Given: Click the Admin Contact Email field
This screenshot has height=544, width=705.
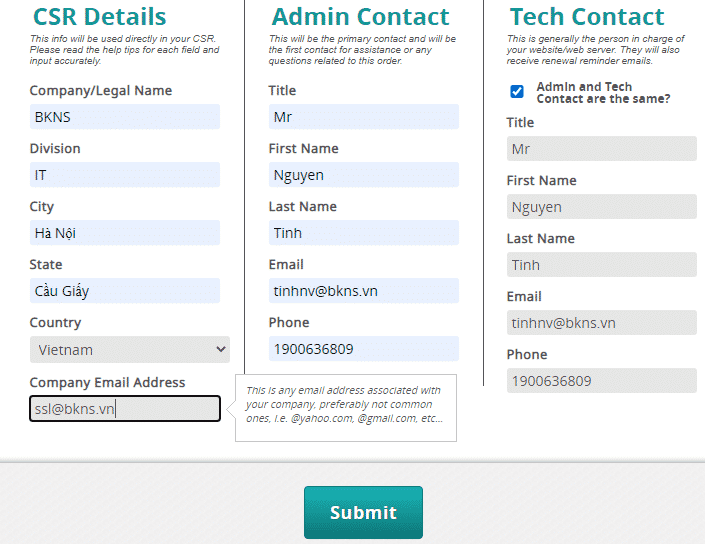Looking at the screenshot, I should (x=364, y=291).
